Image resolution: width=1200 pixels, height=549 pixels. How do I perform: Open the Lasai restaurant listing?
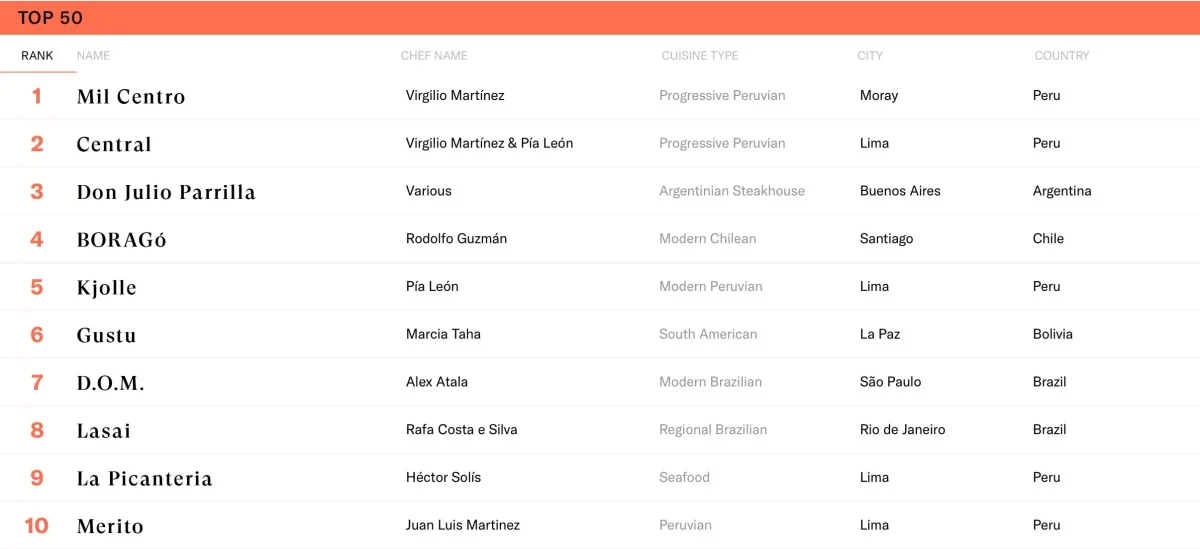point(104,431)
